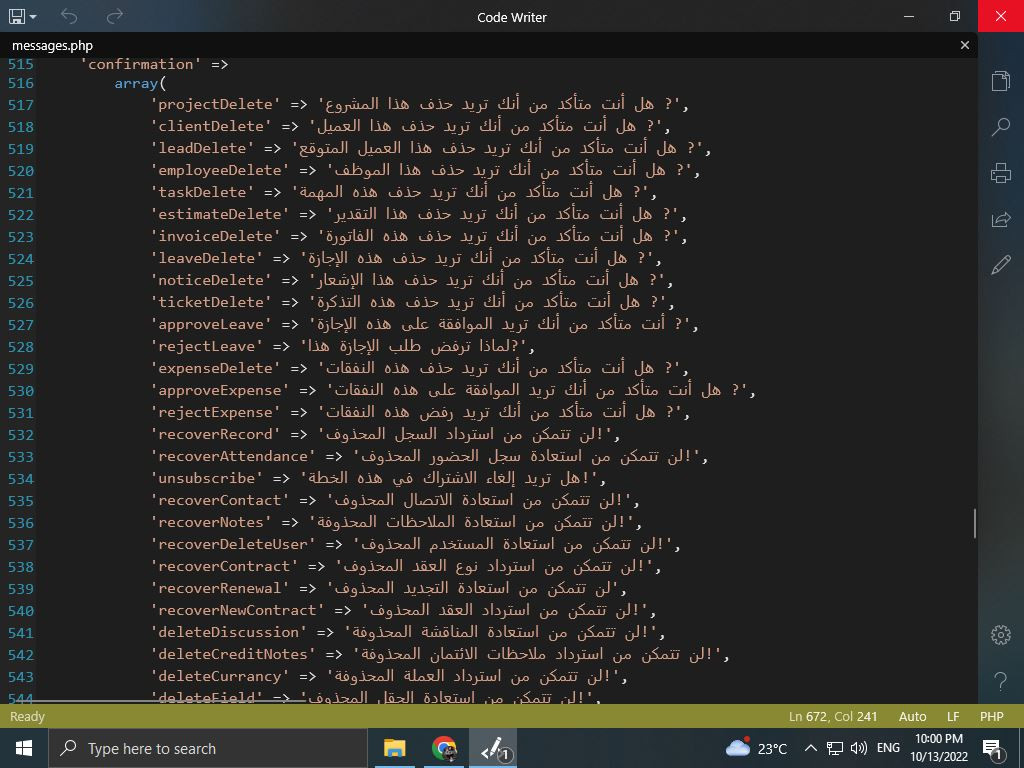1024x768 pixels.
Task: Click the 'clientDelete' key text
Action: pos(211,126)
